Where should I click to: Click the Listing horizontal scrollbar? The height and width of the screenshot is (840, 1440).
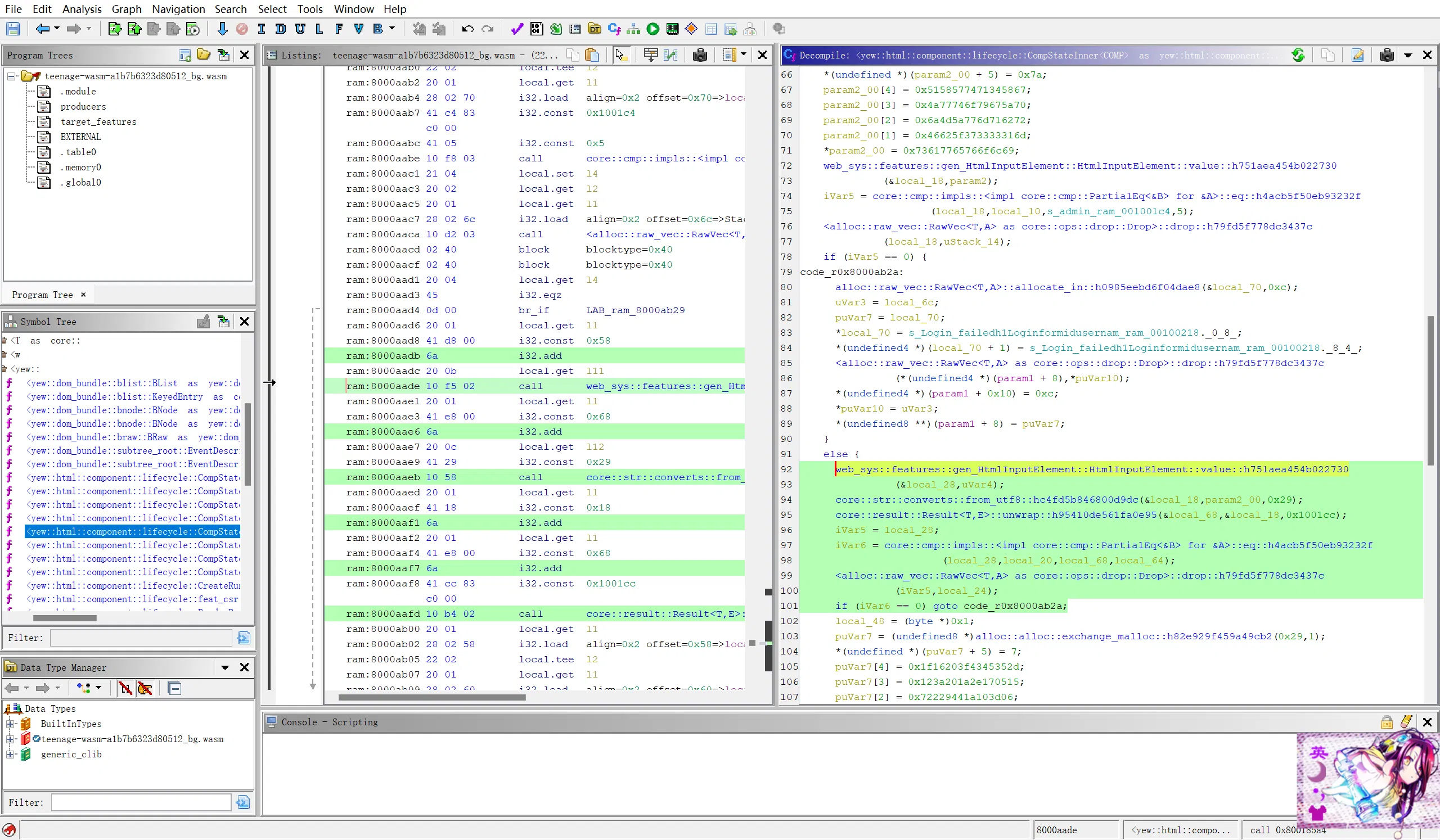point(432,697)
